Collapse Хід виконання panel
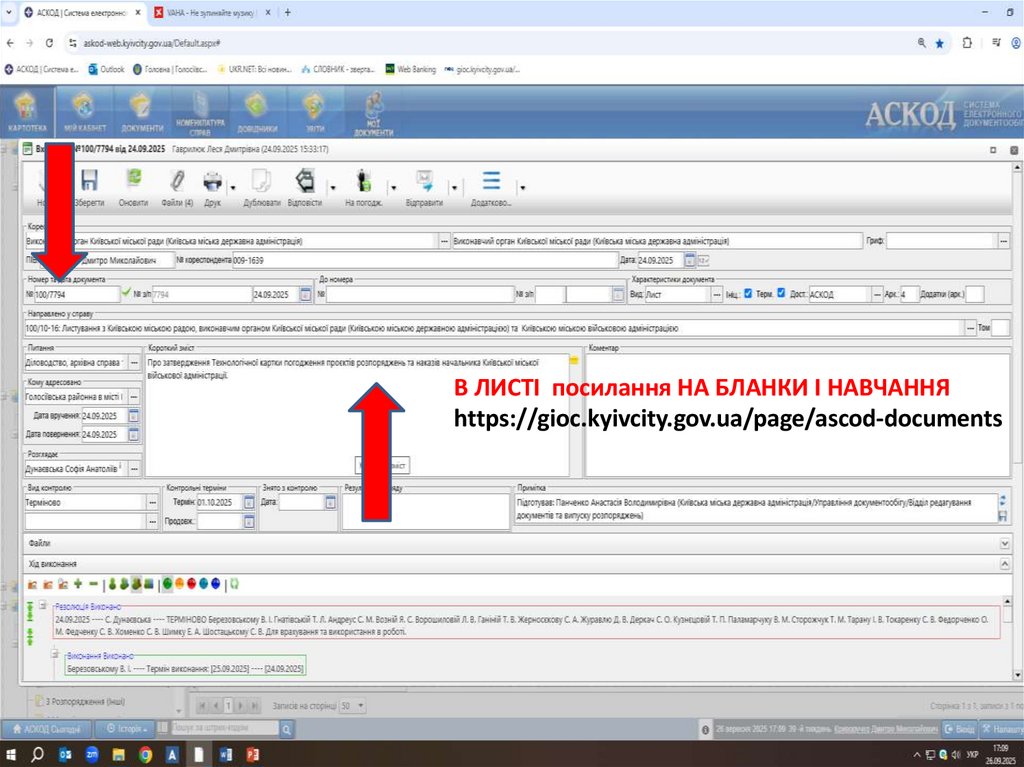The image size is (1024, 767). click(x=1005, y=563)
